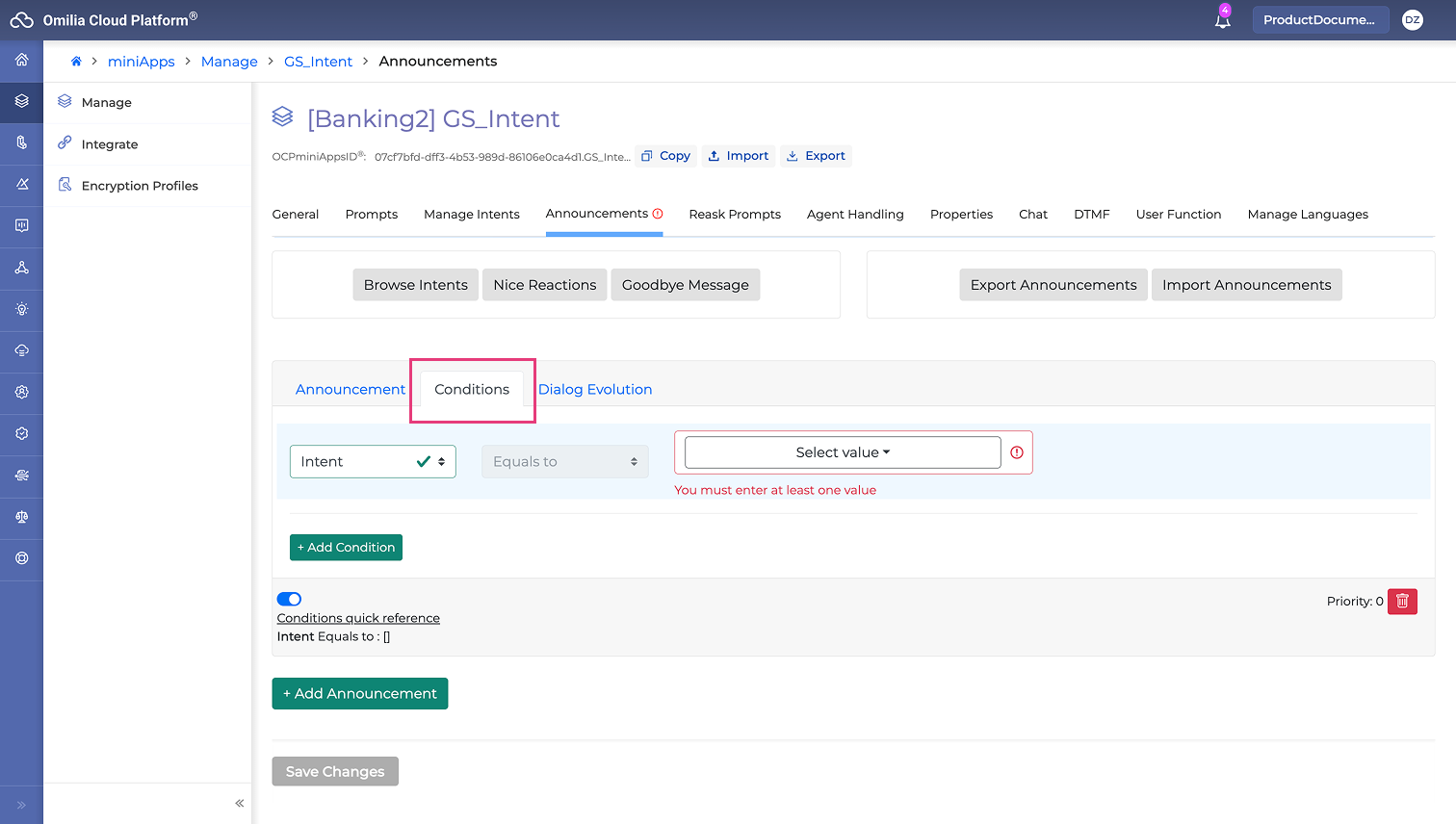Open the home icon in sidebar
Viewport: 1456px width, 824px height.
pyautogui.click(x=21, y=60)
